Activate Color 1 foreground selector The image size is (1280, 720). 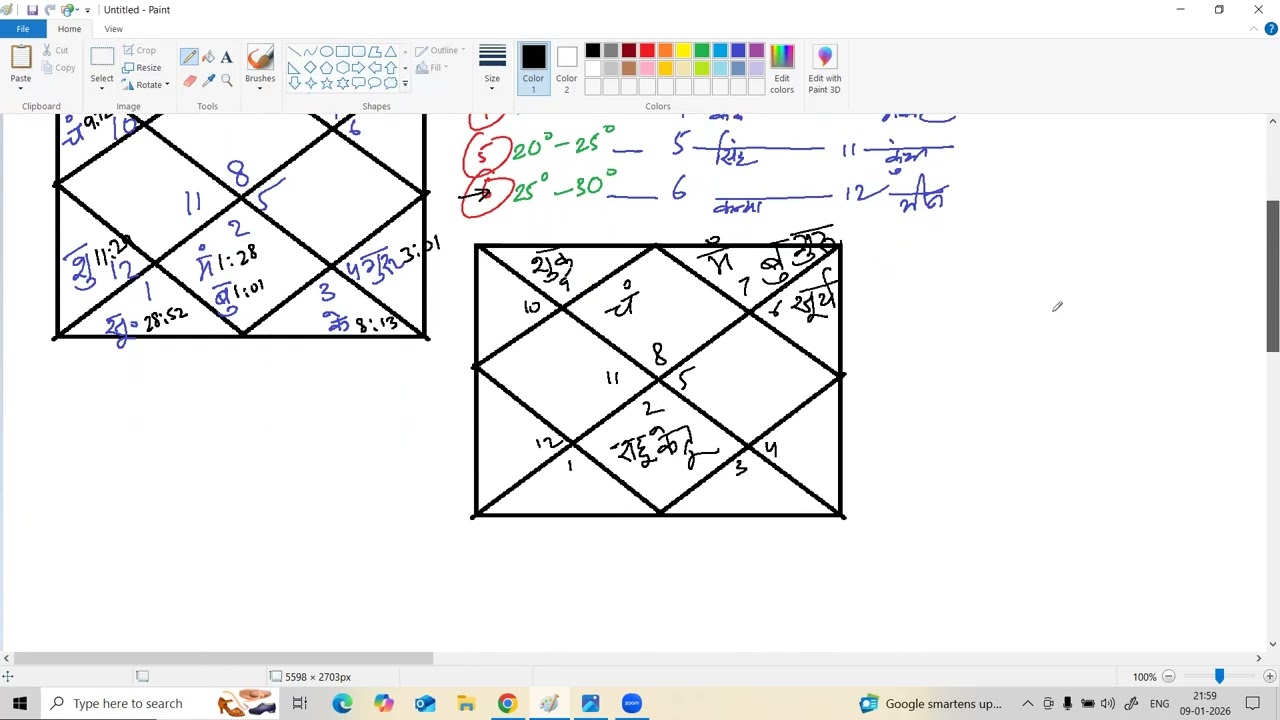pos(533,69)
